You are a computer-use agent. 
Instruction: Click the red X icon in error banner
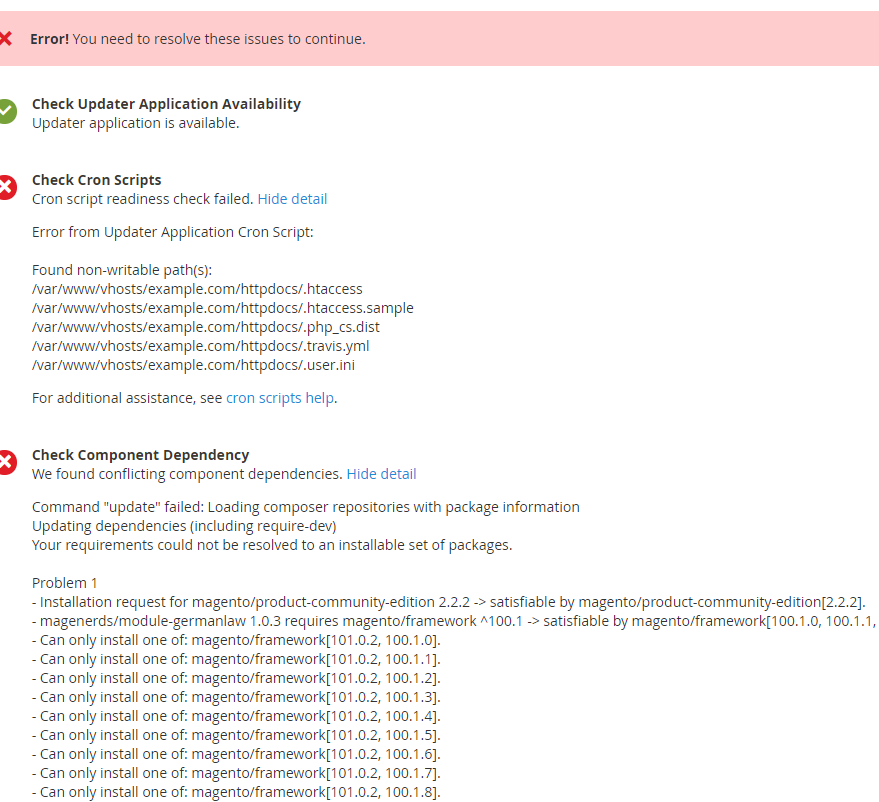(6, 39)
